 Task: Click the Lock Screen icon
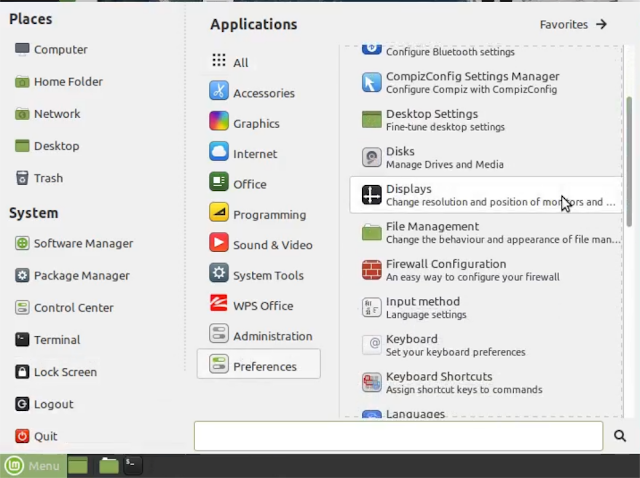(x=22, y=372)
